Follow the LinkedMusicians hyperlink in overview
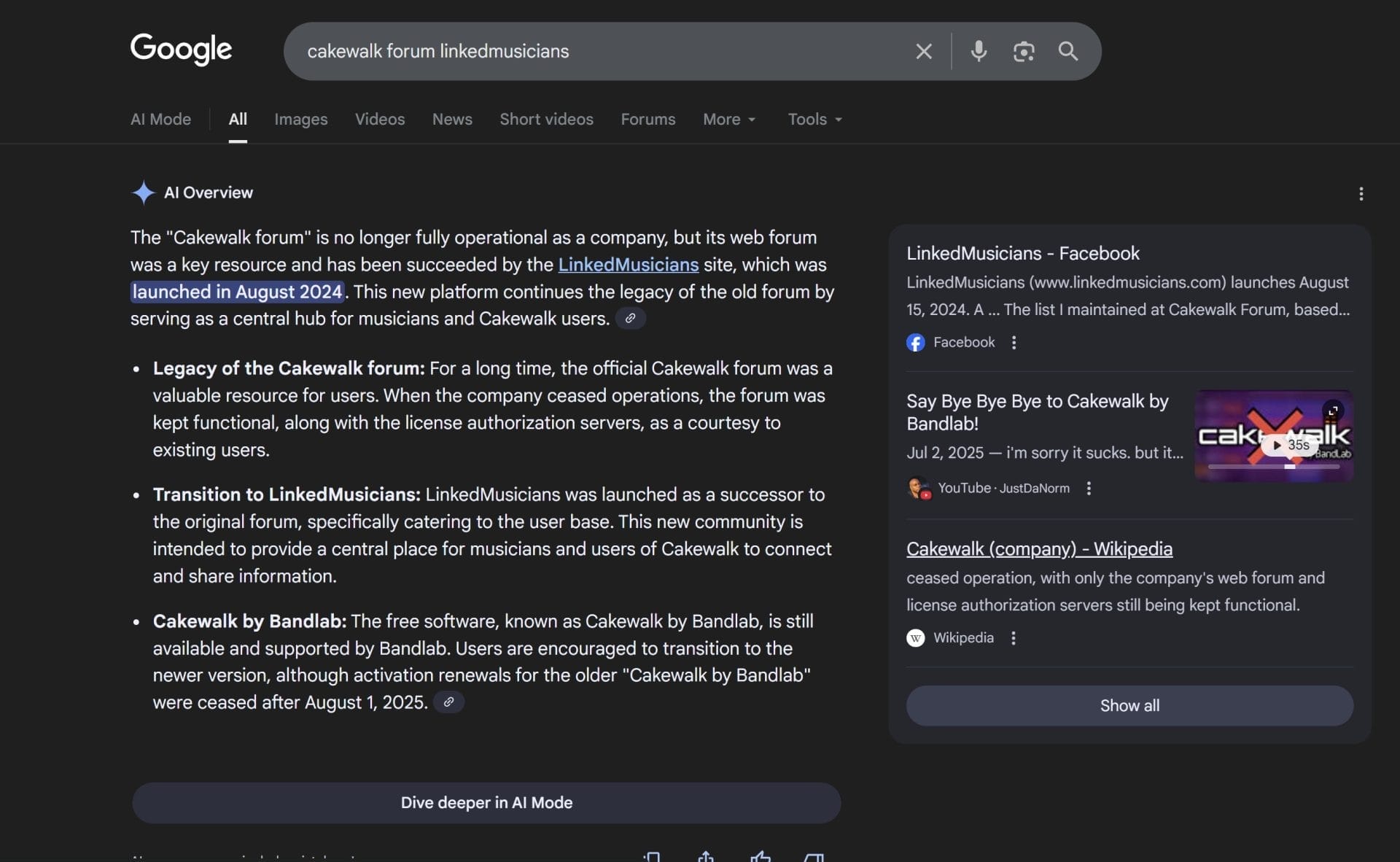The height and width of the screenshot is (862, 1400). [628, 265]
